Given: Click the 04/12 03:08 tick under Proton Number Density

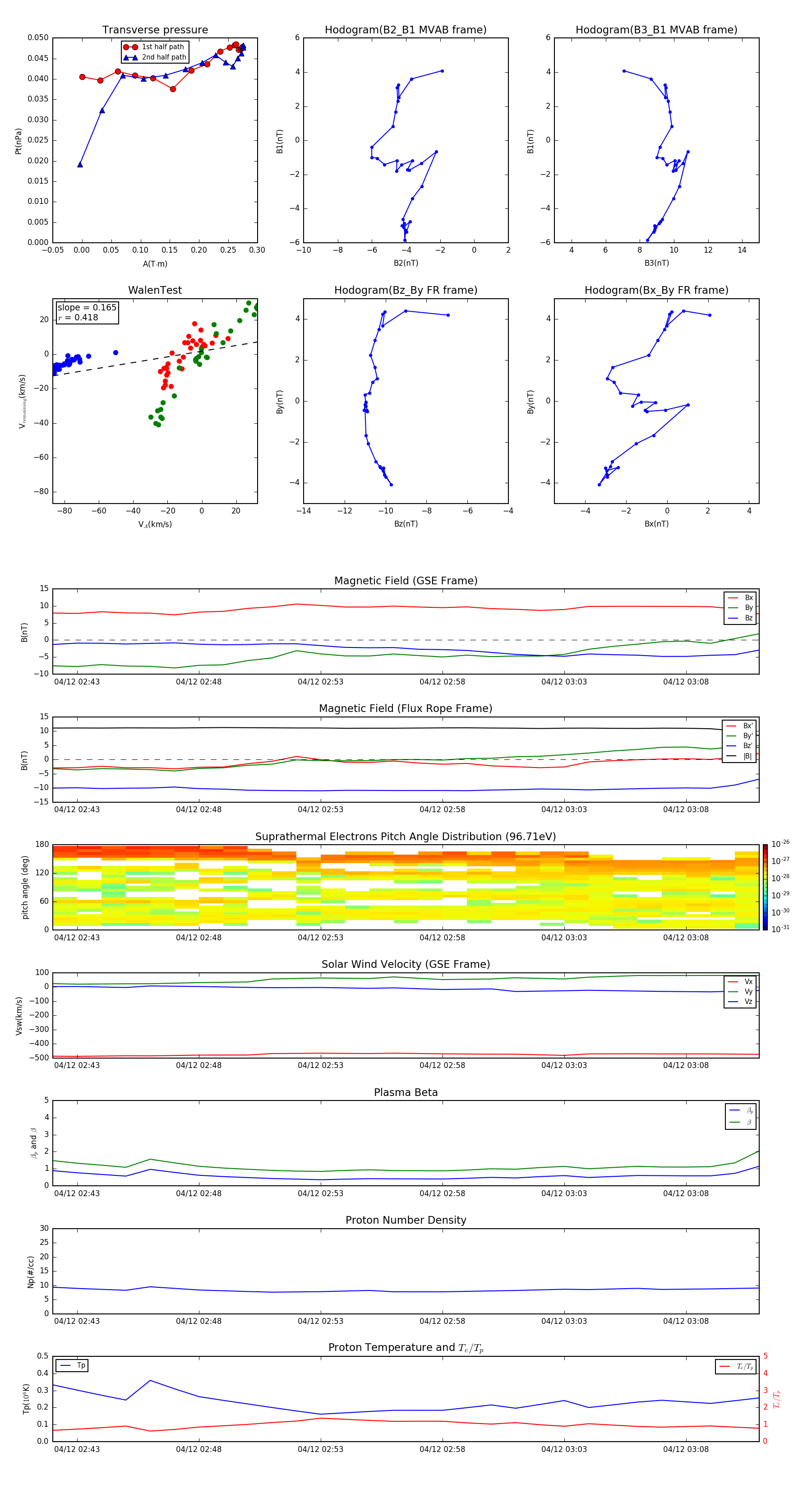Looking at the screenshot, I should tap(685, 1321).
